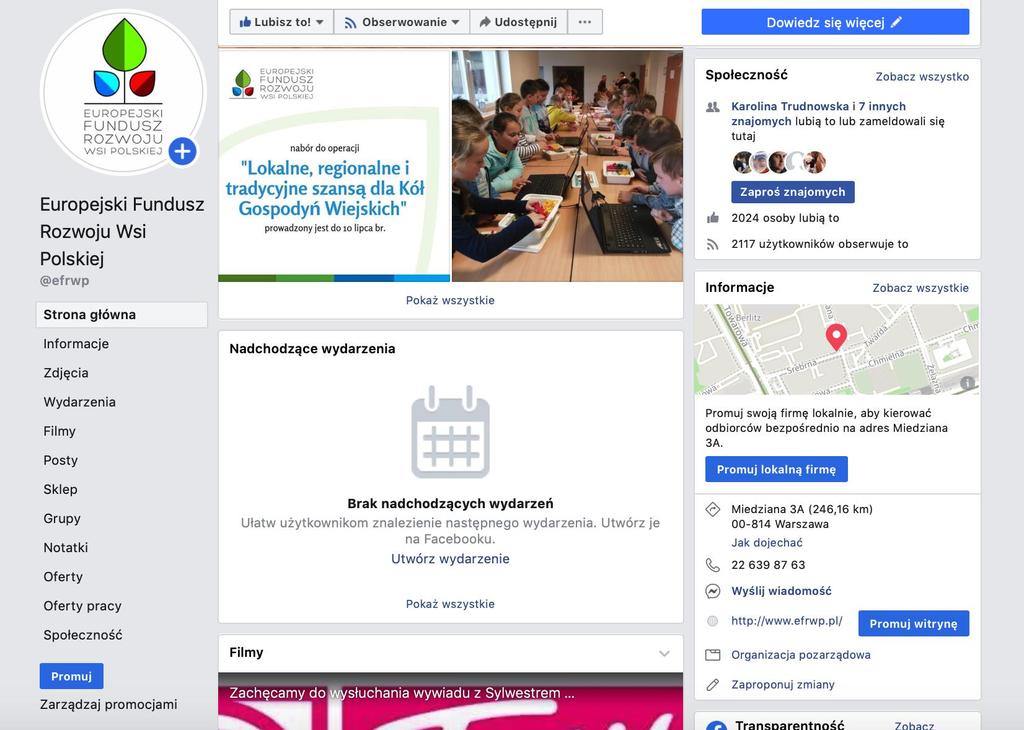Open the http://www.efrwp.pl/ website link
This screenshot has width=1024, height=730.
pos(787,621)
